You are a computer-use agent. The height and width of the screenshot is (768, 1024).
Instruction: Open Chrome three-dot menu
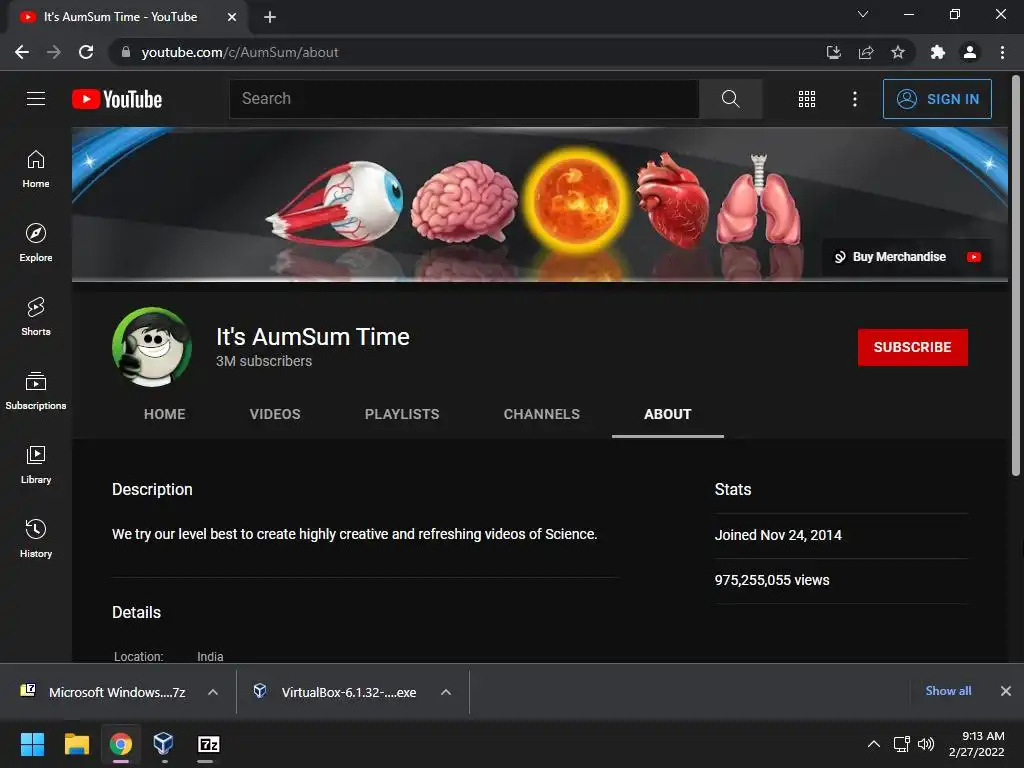[1002, 52]
